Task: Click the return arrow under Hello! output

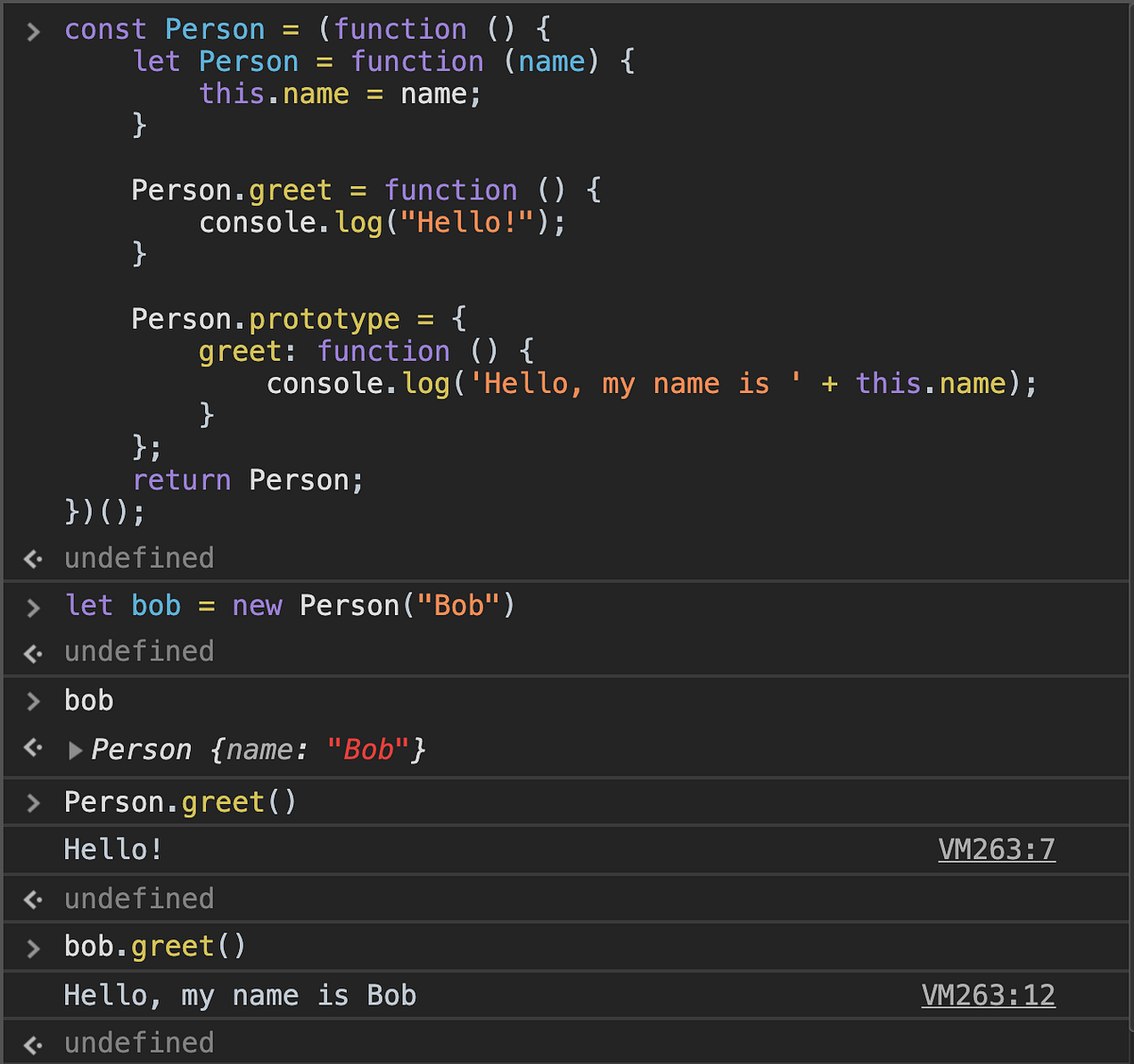Action: pos(32,899)
